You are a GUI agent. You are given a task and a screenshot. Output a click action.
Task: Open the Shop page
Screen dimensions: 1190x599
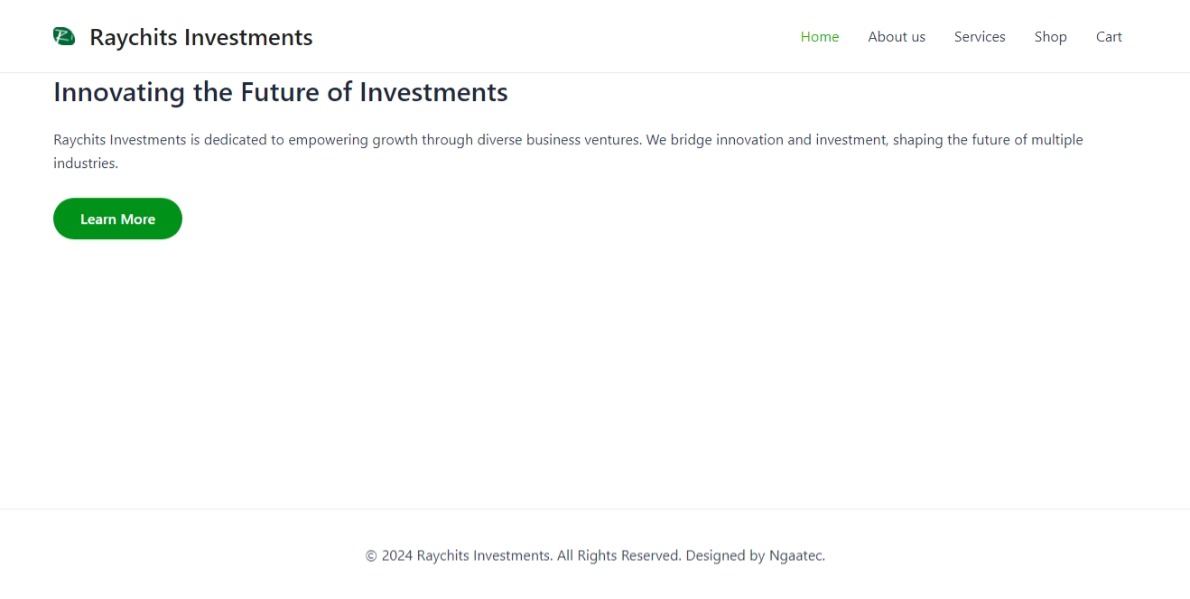coord(1050,37)
